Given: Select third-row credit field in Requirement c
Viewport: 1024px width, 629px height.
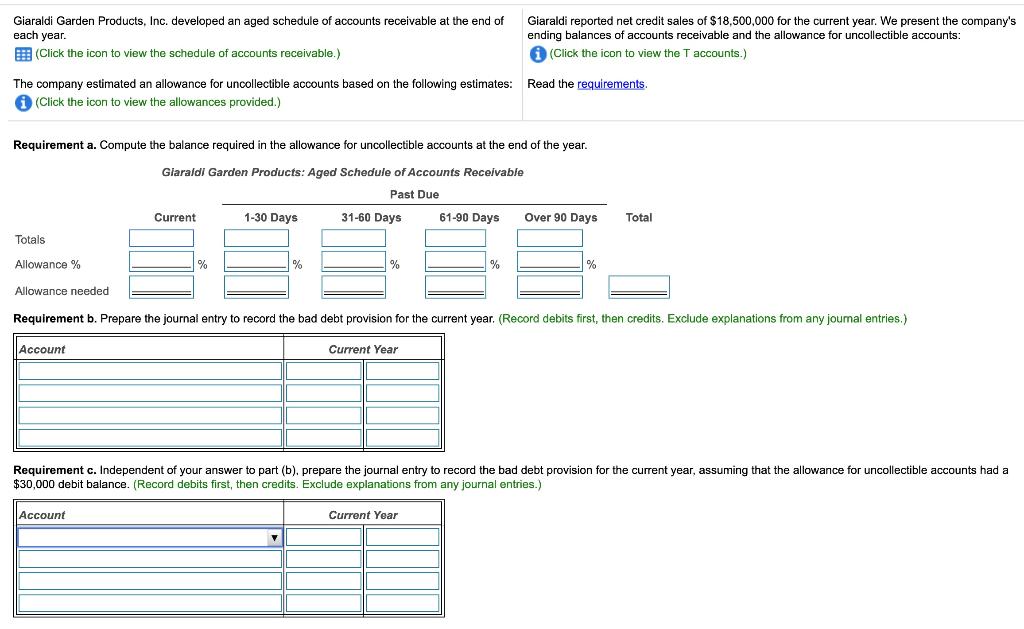Looking at the screenshot, I should [x=402, y=581].
